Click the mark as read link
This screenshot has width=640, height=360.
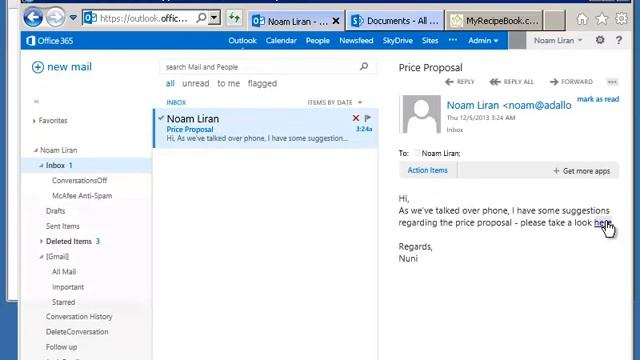pos(598,99)
